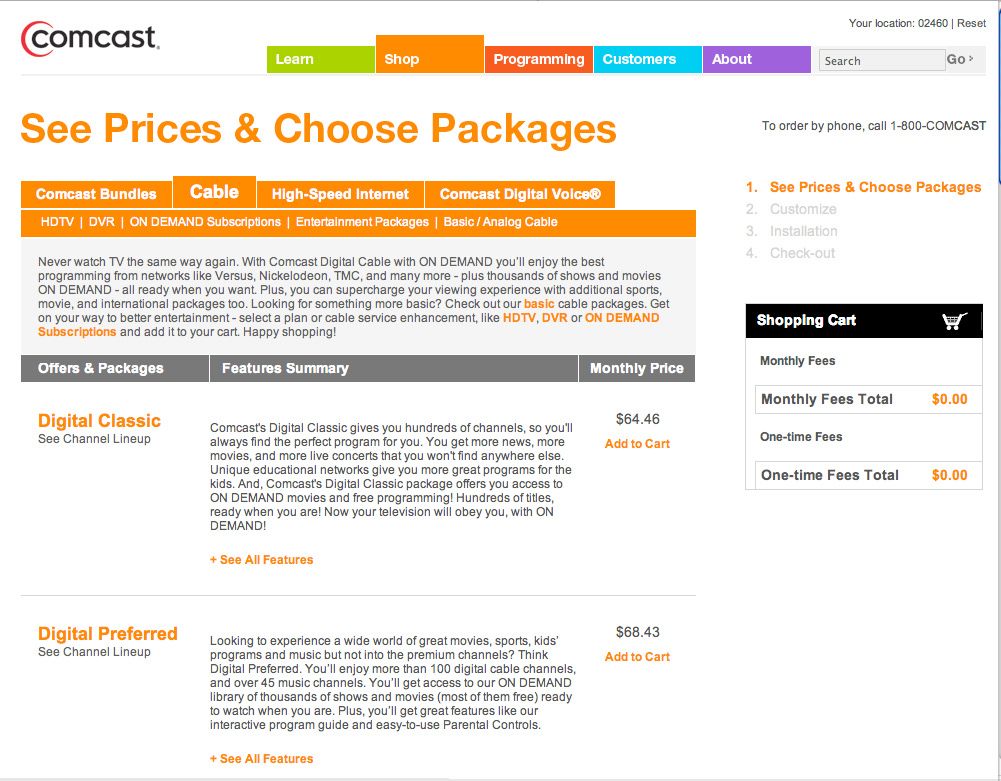
Task: Expand See All Features for Digital Classic
Action: point(262,560)
